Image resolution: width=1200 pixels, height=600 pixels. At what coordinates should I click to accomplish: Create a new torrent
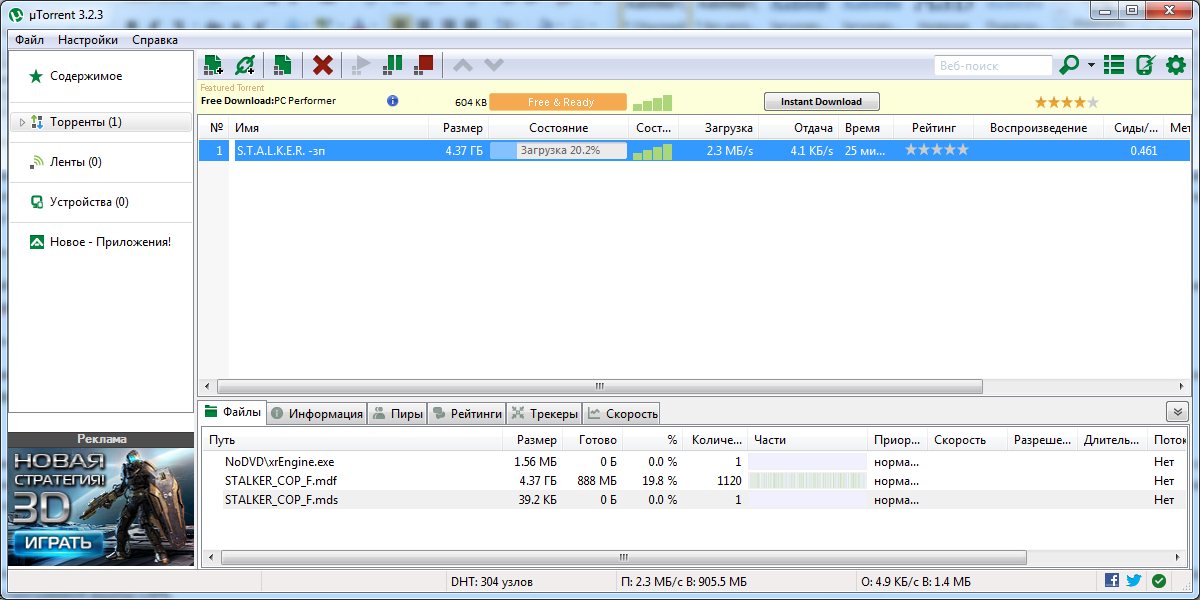coord(283,65)
